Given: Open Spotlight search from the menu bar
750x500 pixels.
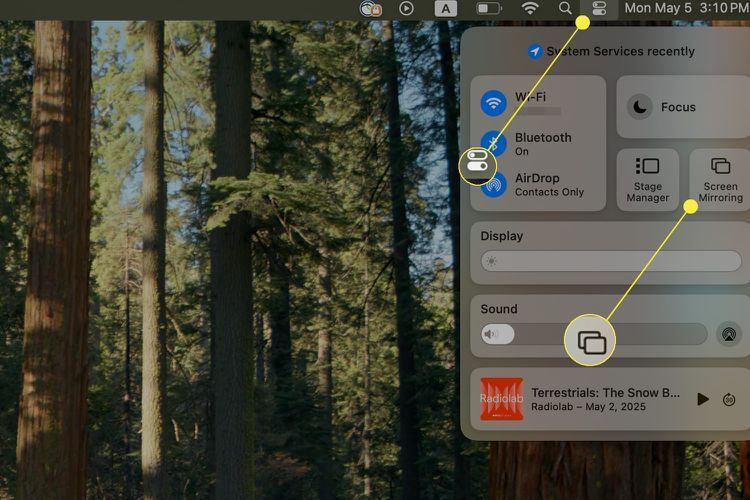Looking at the screenshot, I should 565,8.
